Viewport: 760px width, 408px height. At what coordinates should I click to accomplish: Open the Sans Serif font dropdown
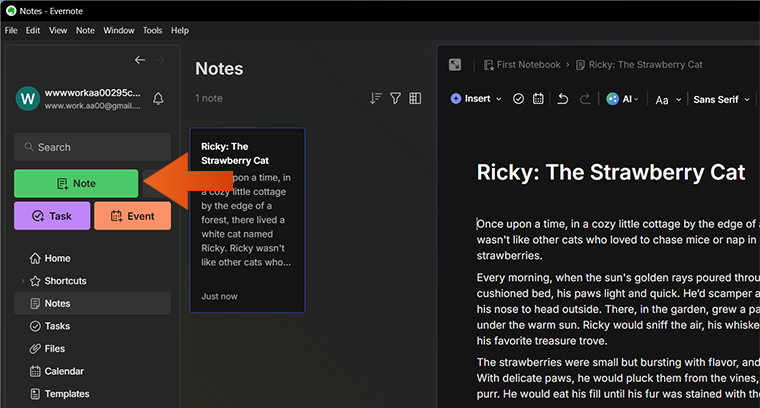721,99
